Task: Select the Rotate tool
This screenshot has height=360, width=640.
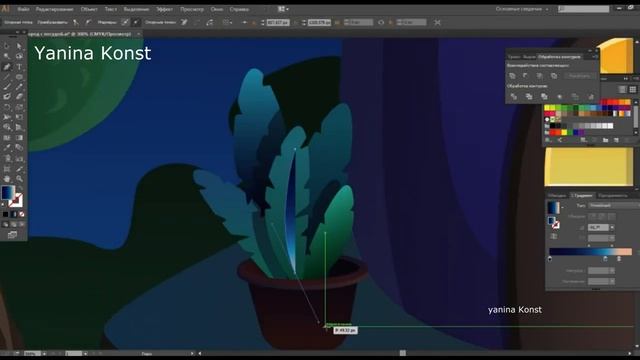Action: [x=7, y=107]
